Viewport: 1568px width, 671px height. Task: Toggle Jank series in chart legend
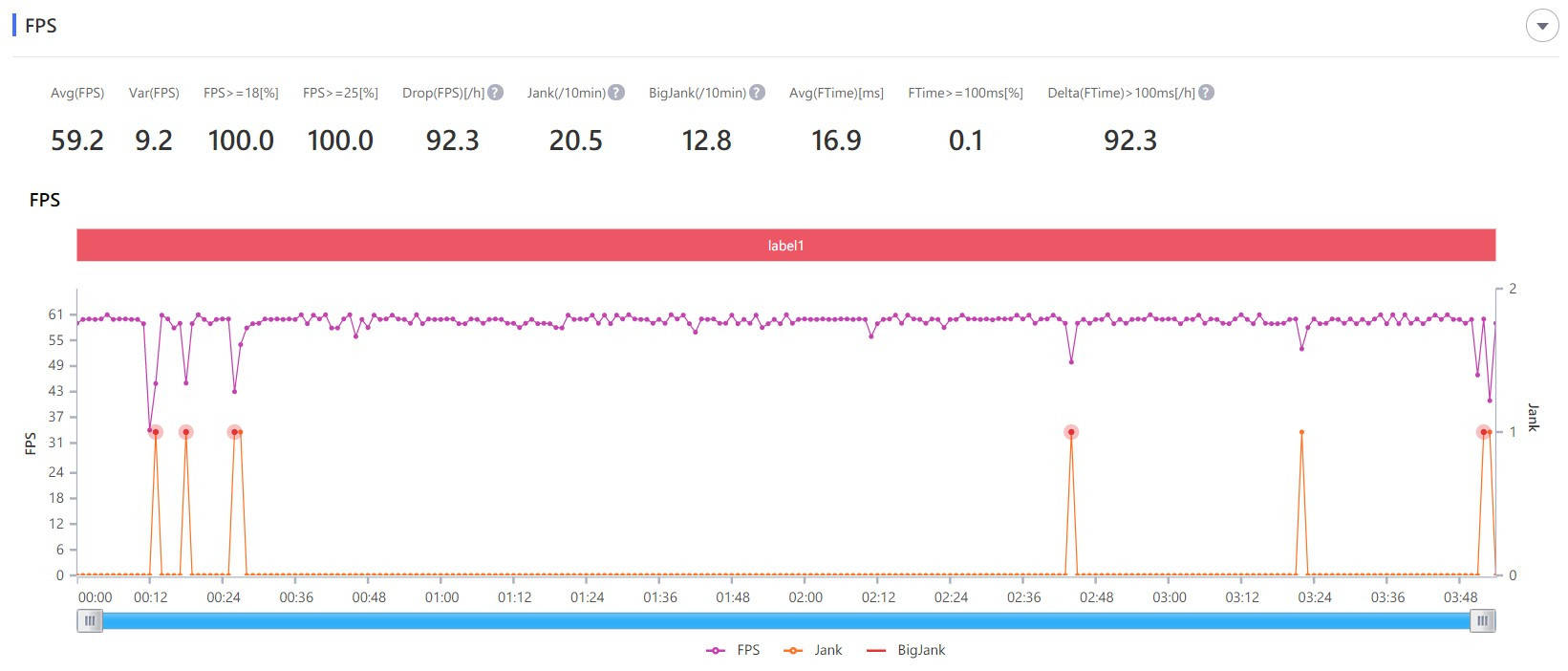click(813, 650)
